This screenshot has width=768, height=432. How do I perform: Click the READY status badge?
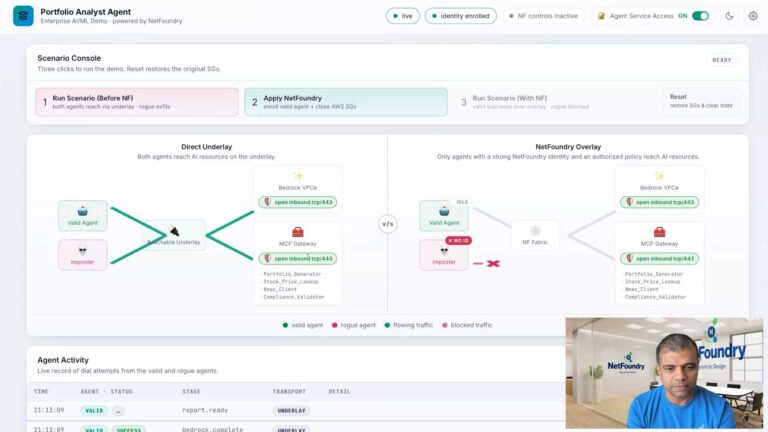721,60
